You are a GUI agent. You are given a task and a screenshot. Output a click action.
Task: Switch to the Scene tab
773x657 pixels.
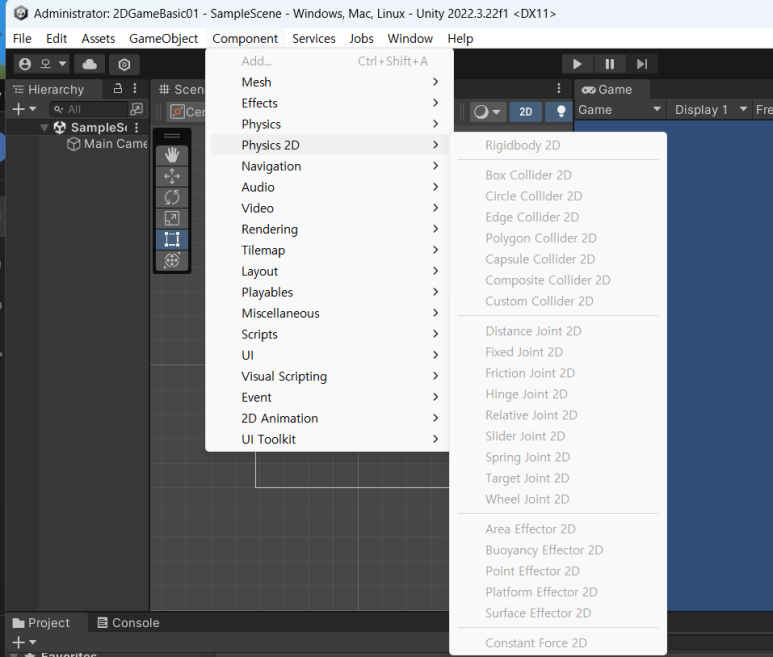pyautogui.click(x=181, y=89)
